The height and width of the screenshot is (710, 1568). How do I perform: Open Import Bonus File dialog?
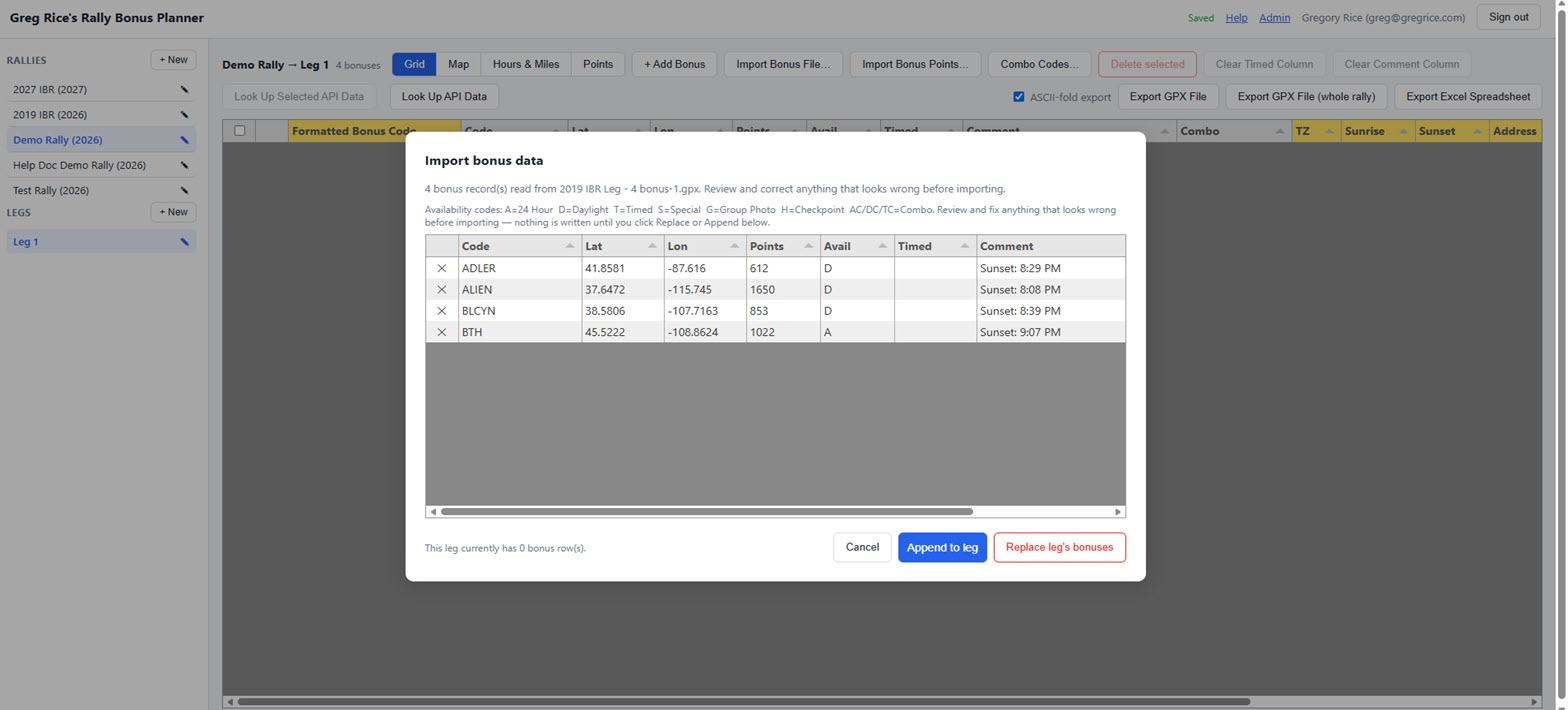(783, 64)
